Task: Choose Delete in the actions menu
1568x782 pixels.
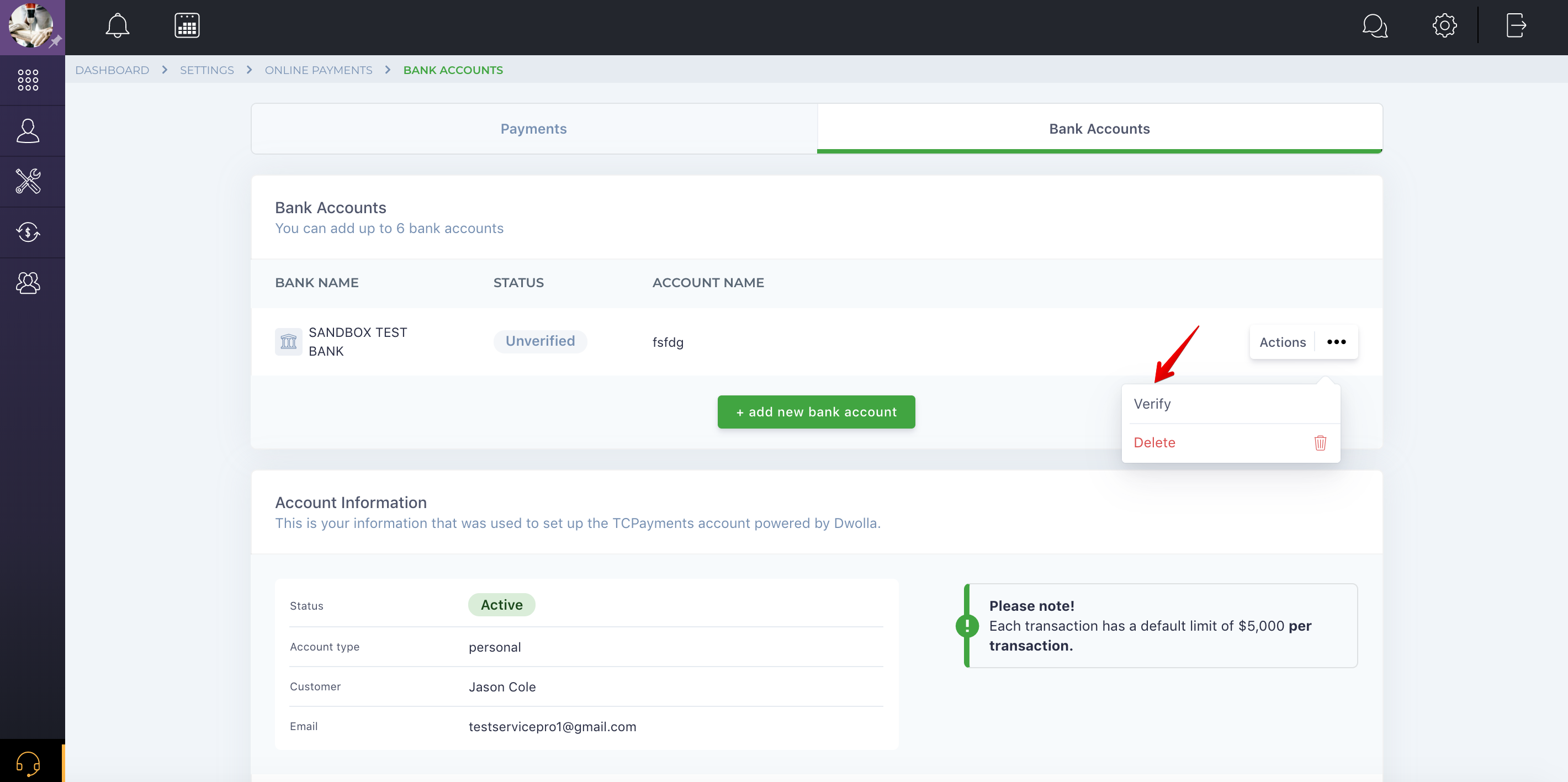Action: [1154, 443]
